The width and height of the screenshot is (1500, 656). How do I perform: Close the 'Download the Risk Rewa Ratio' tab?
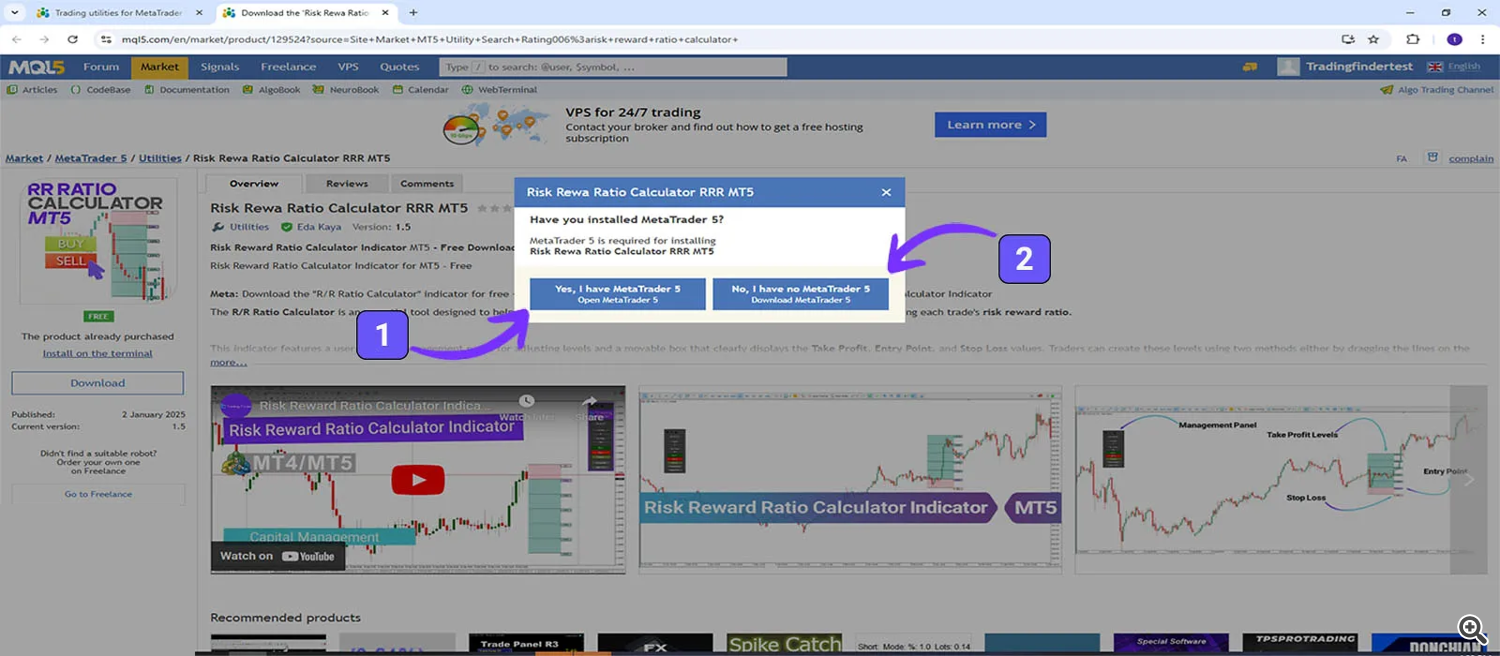click(387, 13)
